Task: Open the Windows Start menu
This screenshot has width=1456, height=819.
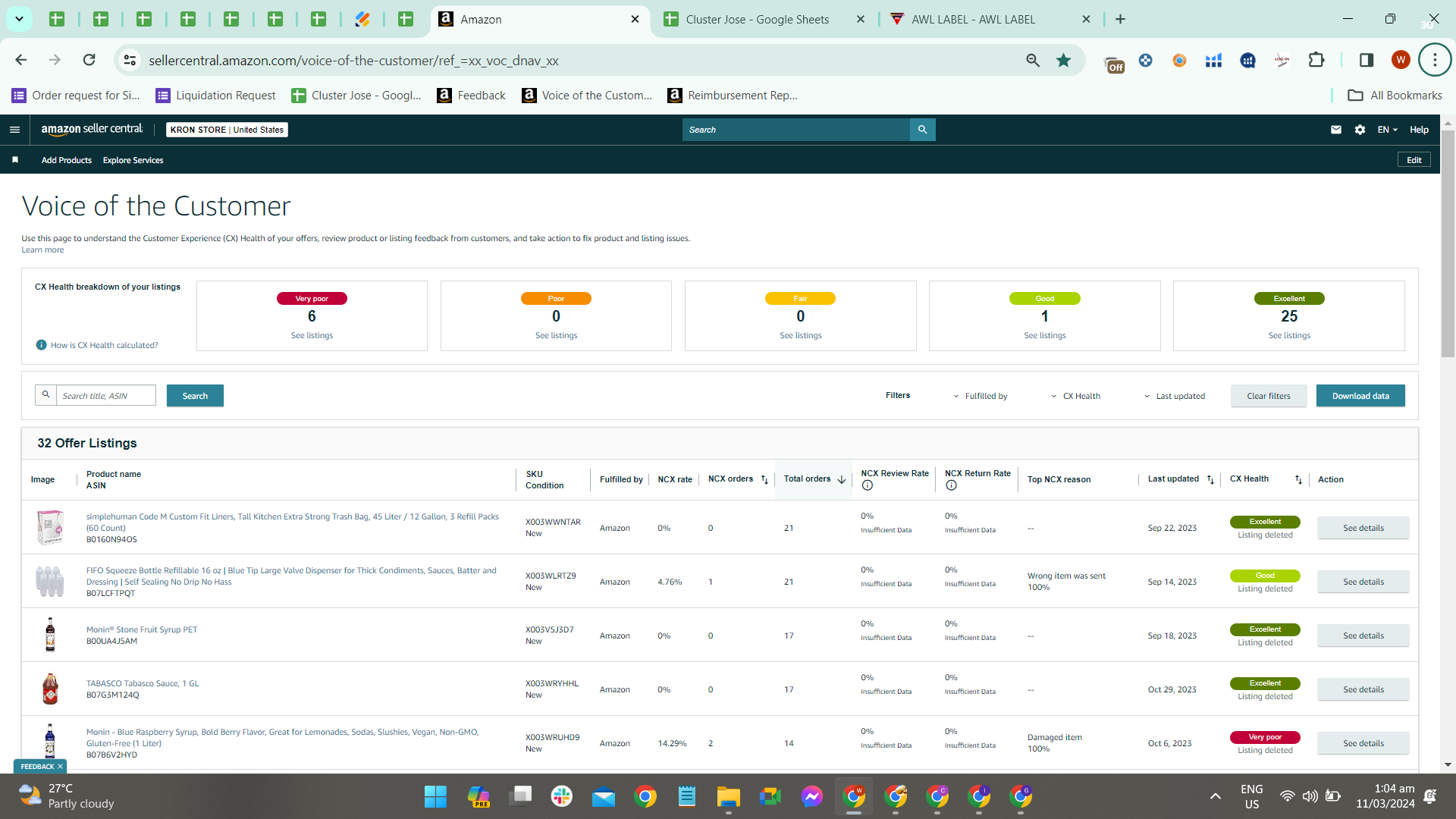Action: pos(435,796)
